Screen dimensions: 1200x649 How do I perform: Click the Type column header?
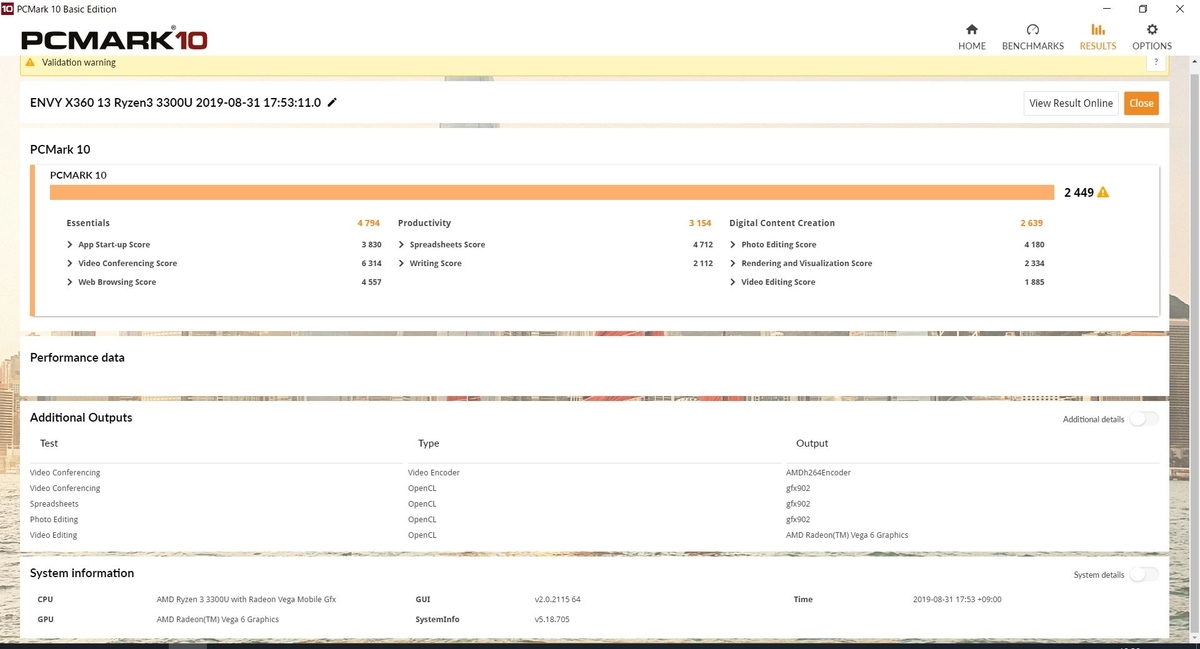point(429,443)
